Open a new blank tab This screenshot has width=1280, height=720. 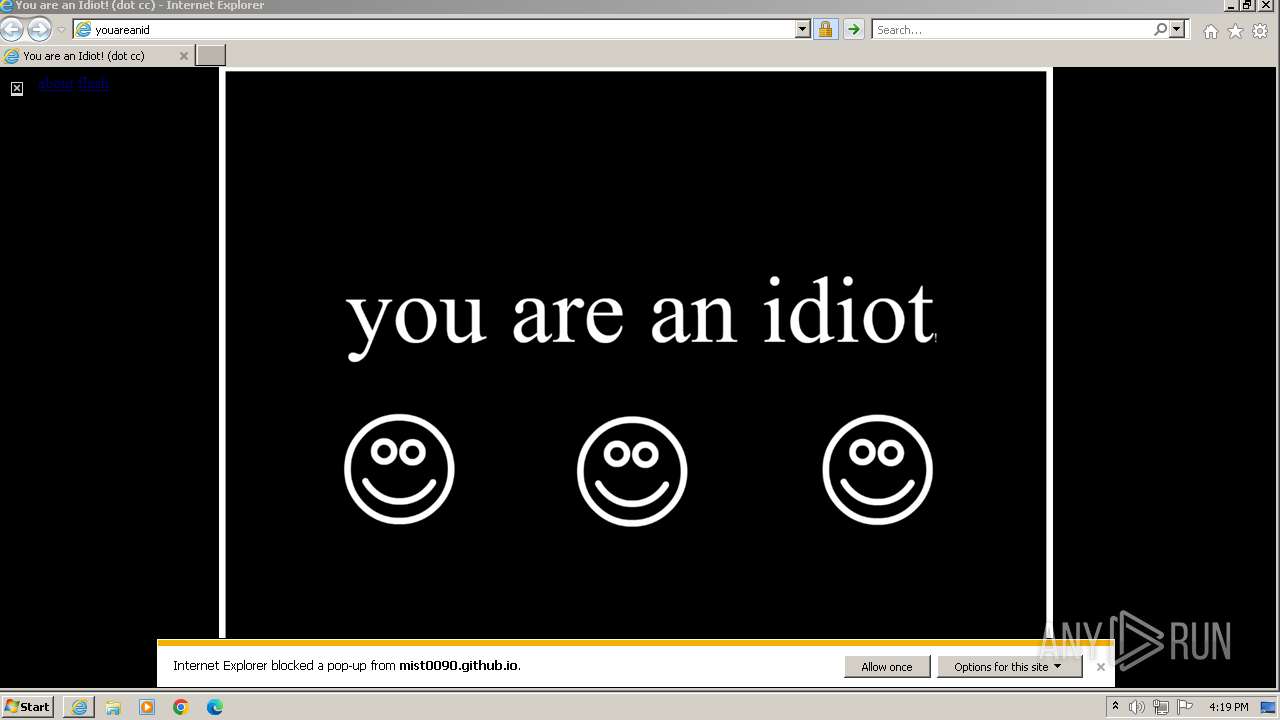click(210, 55)
